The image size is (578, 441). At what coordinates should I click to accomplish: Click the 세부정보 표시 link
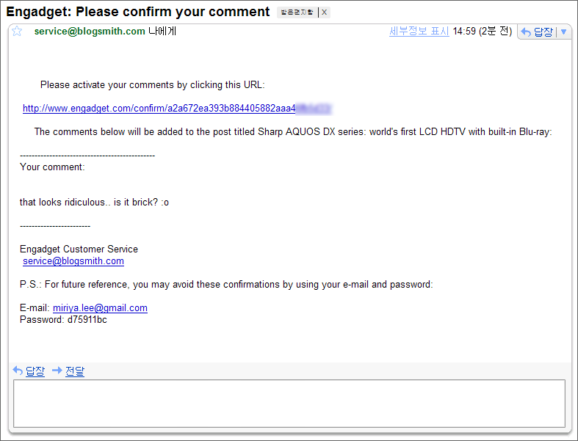click(419, 31)
